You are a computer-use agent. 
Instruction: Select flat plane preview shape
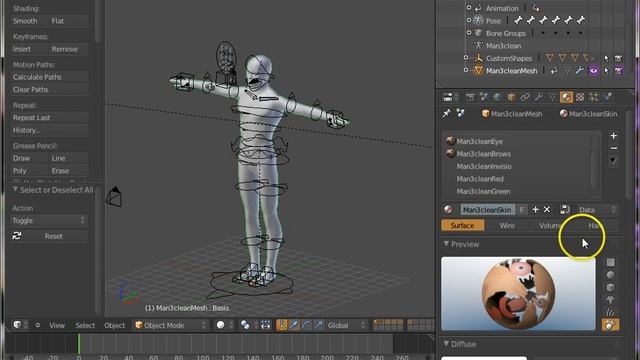click(x=611, y=262)
